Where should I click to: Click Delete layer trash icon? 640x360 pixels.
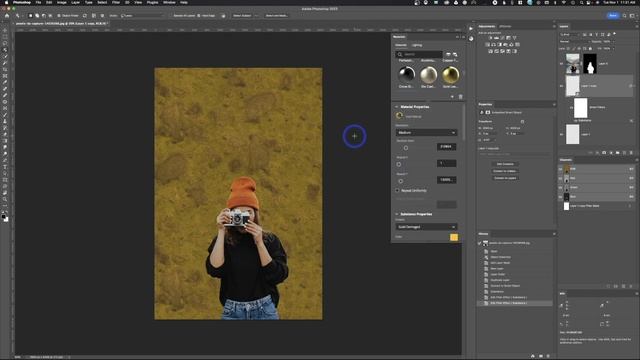[631, 152]
